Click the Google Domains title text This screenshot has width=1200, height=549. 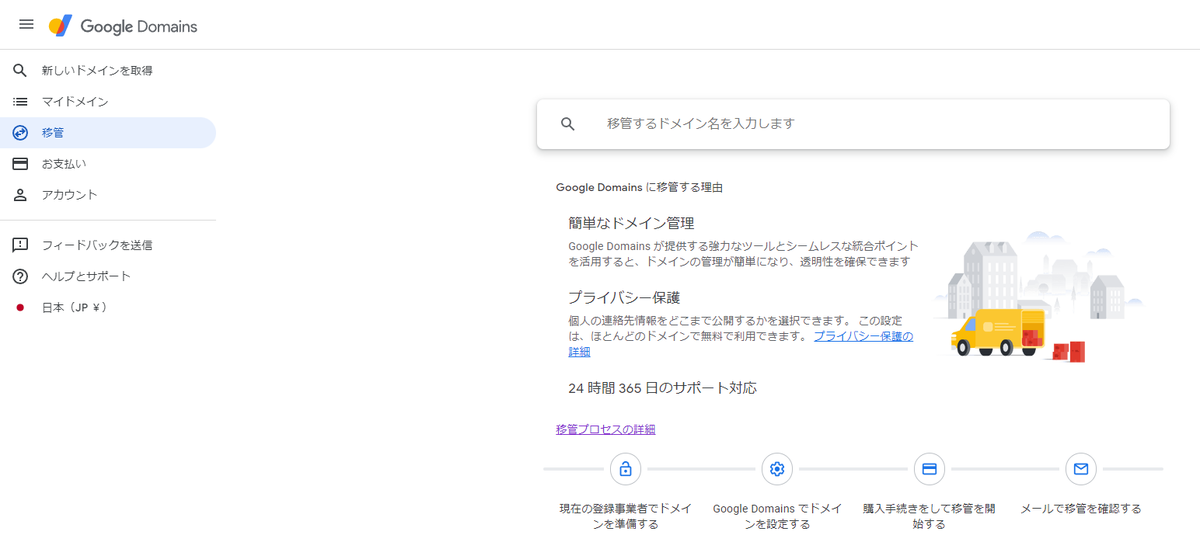coord(139,26)
